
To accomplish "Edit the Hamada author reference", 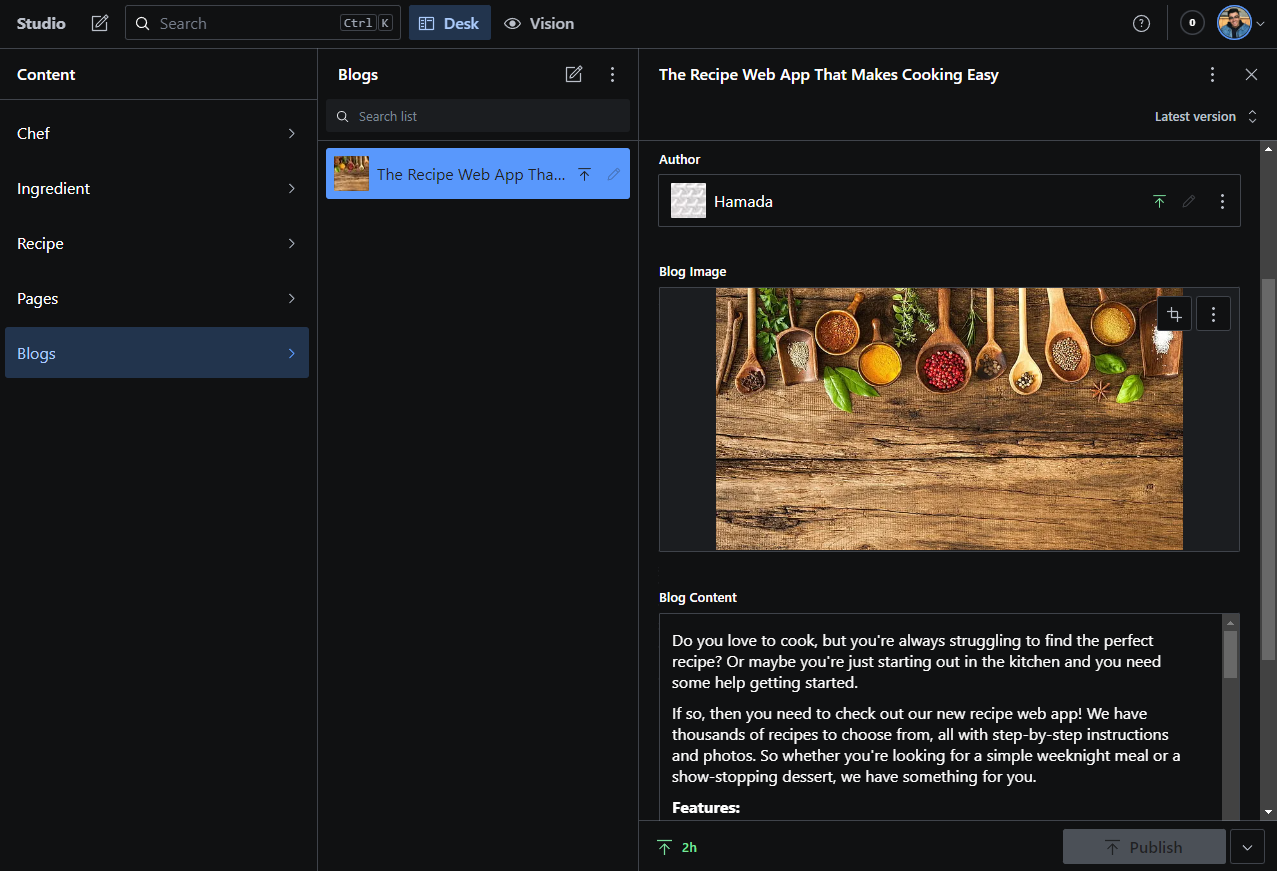I will 1189,200.
